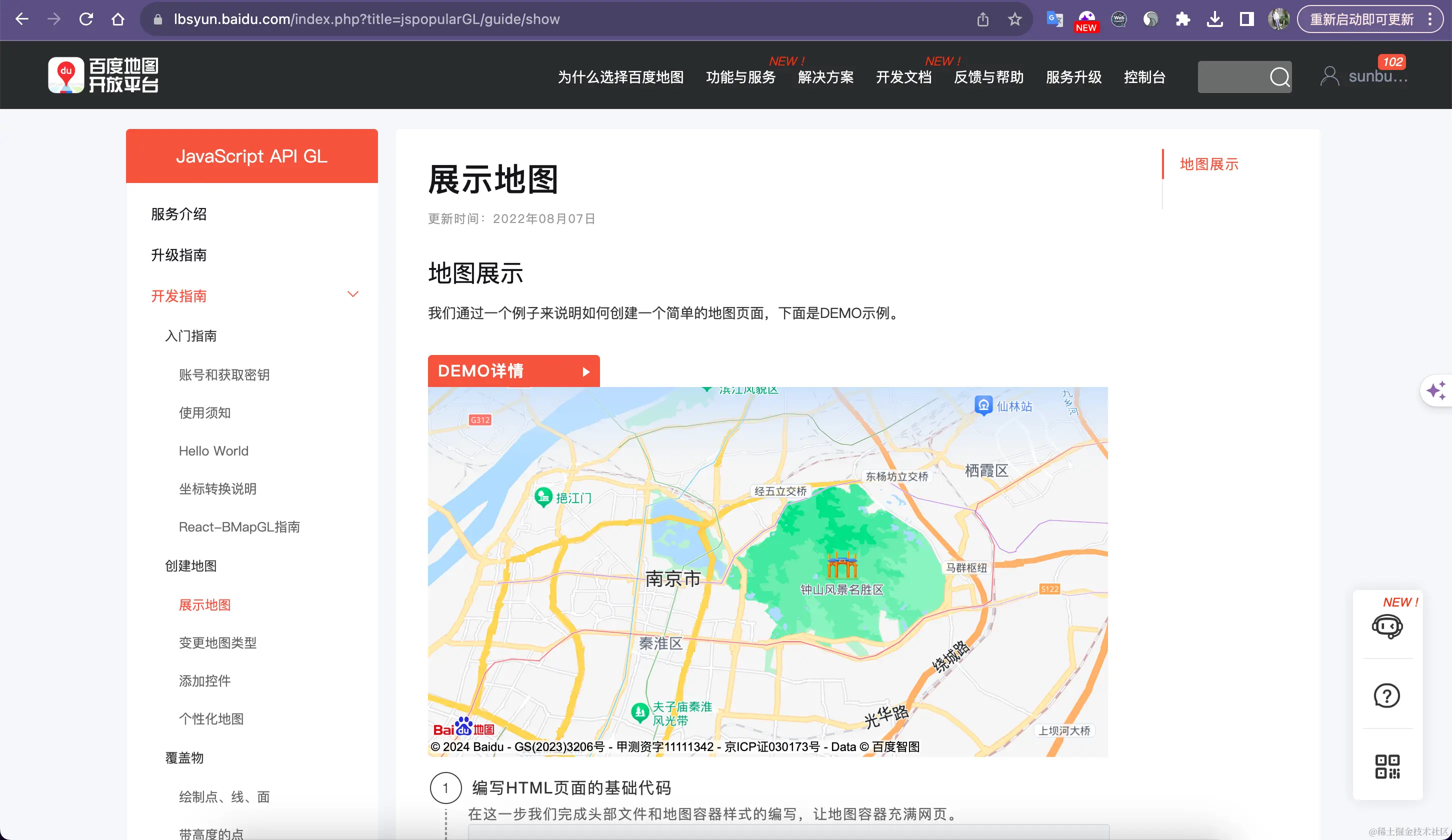Image resolution: width=1452 pixels, height=840 pixels.
Task: Open the customer service robot icon
Action: point(1387,626)
